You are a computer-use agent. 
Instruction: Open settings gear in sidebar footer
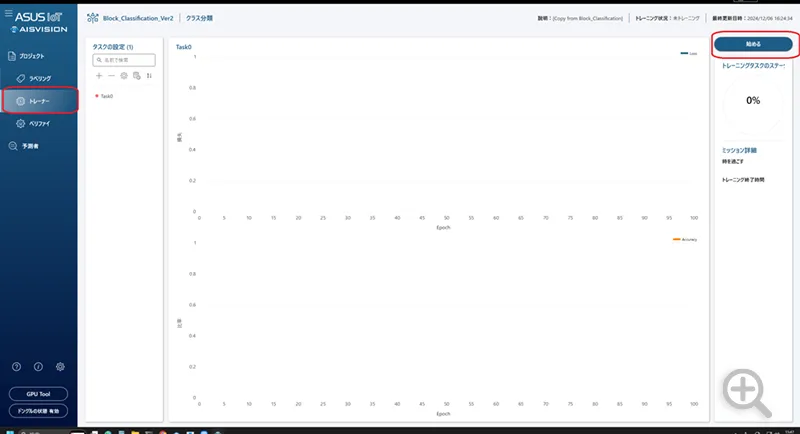coord(60,367)
